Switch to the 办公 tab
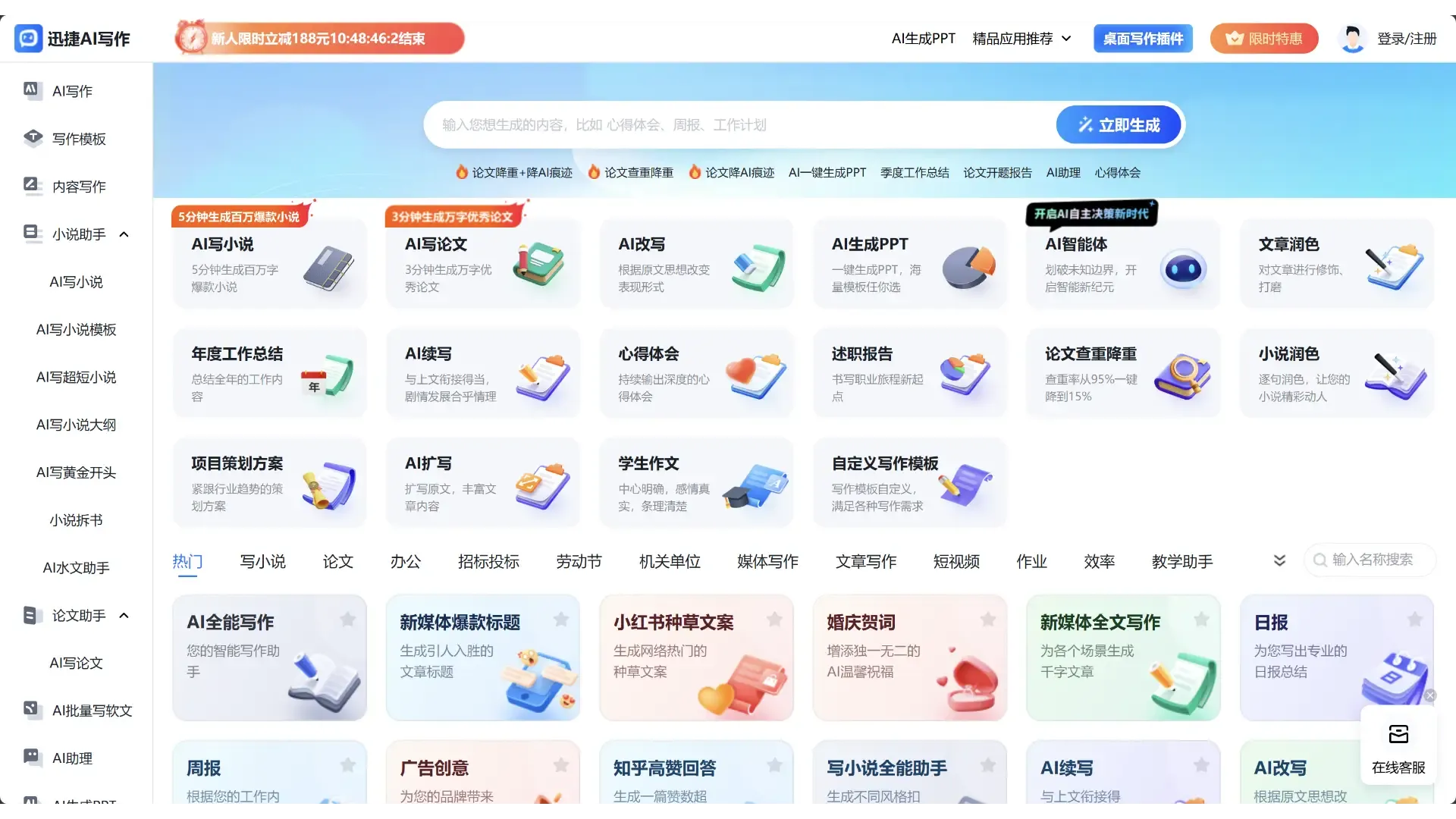Image resolution: width=1456 pixels, height=819 pixels. coord(406,561)
